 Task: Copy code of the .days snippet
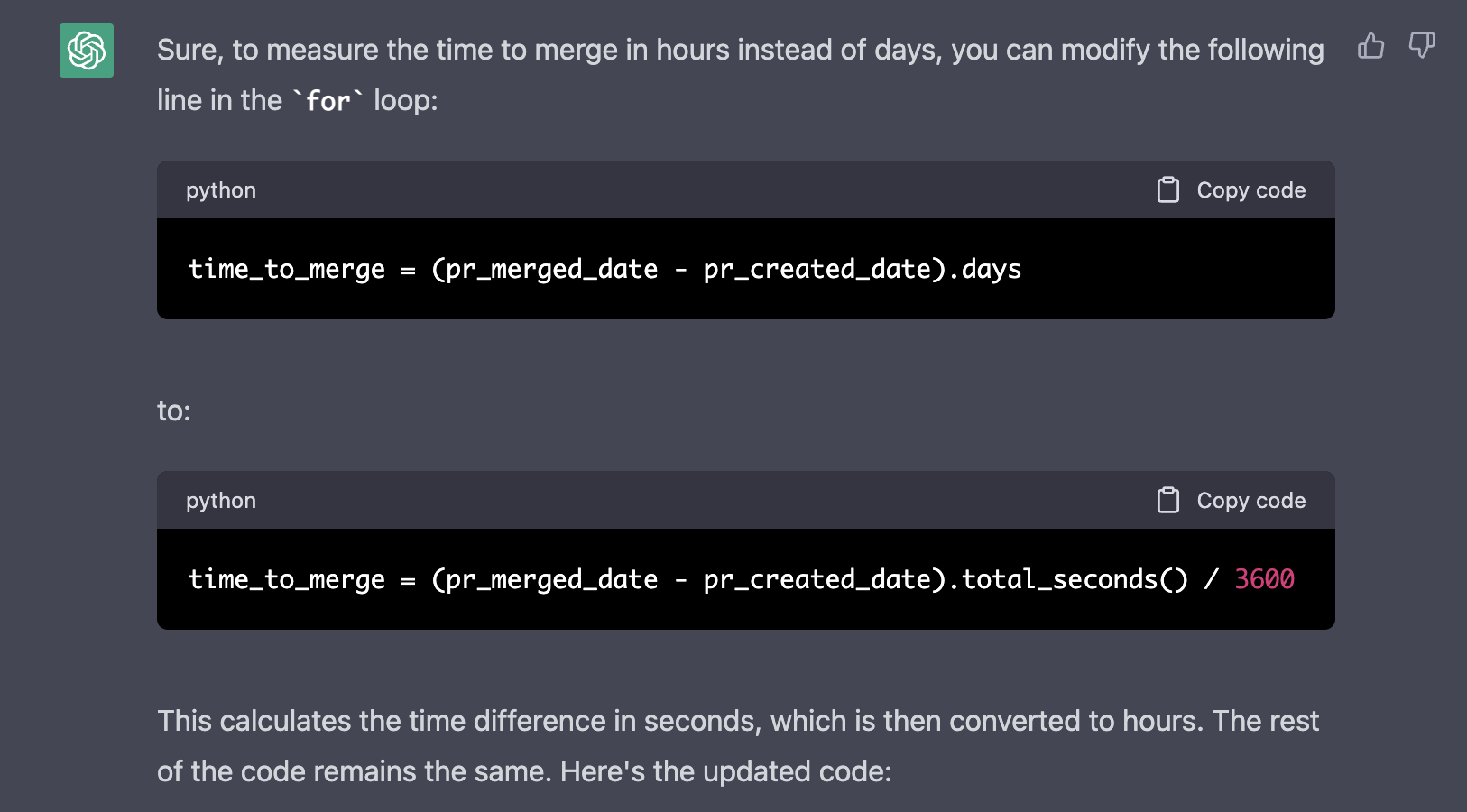1232,189
